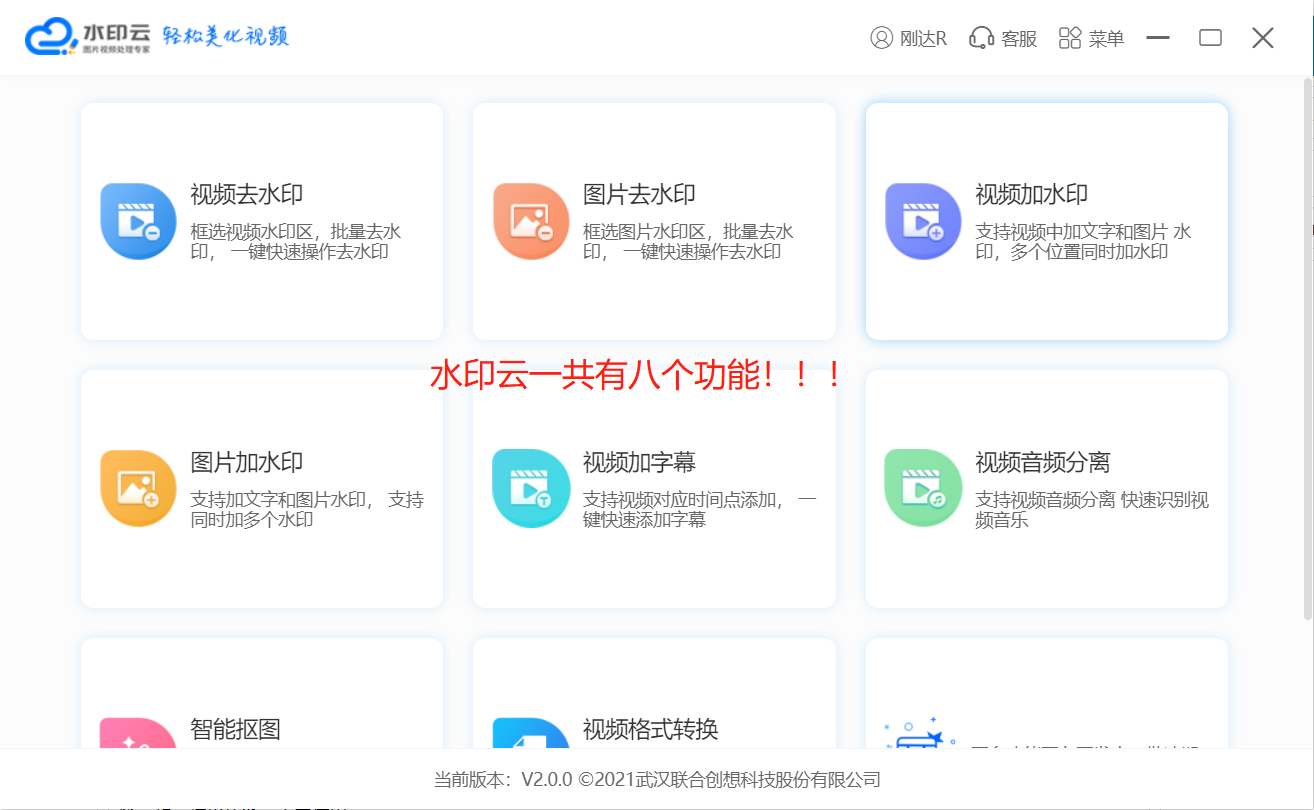
Task: Click description 框选图片水印区，批量去水印
Action: (688, 242)
